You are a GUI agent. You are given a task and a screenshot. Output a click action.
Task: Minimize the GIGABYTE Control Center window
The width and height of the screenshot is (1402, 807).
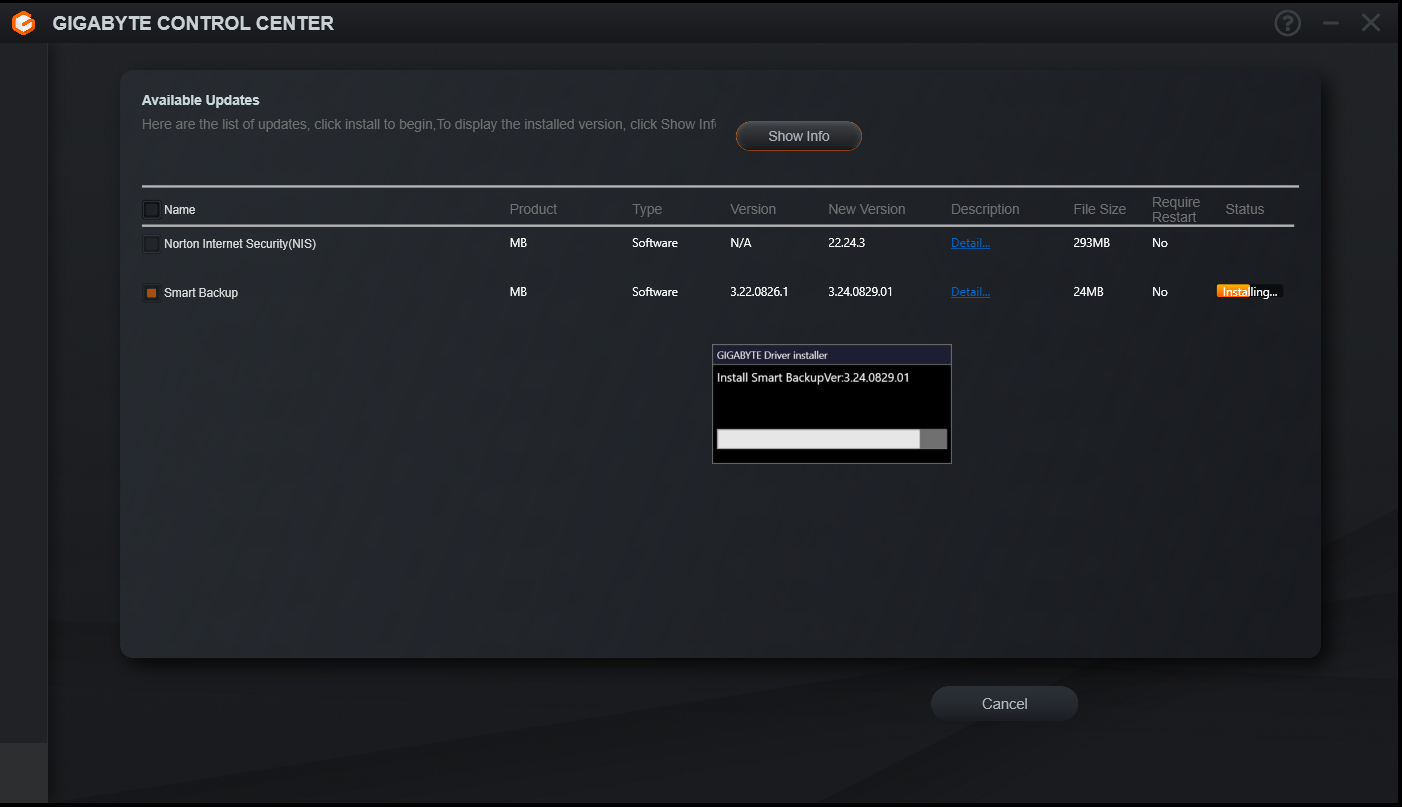click(x=1330, y=23)
